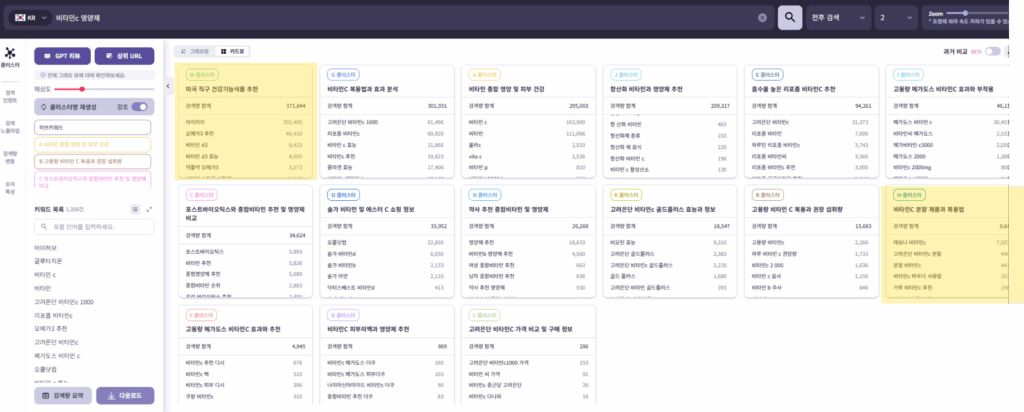Click the keyword list view icon
Screen dimensions: 1024x412
tap(135, 209)
